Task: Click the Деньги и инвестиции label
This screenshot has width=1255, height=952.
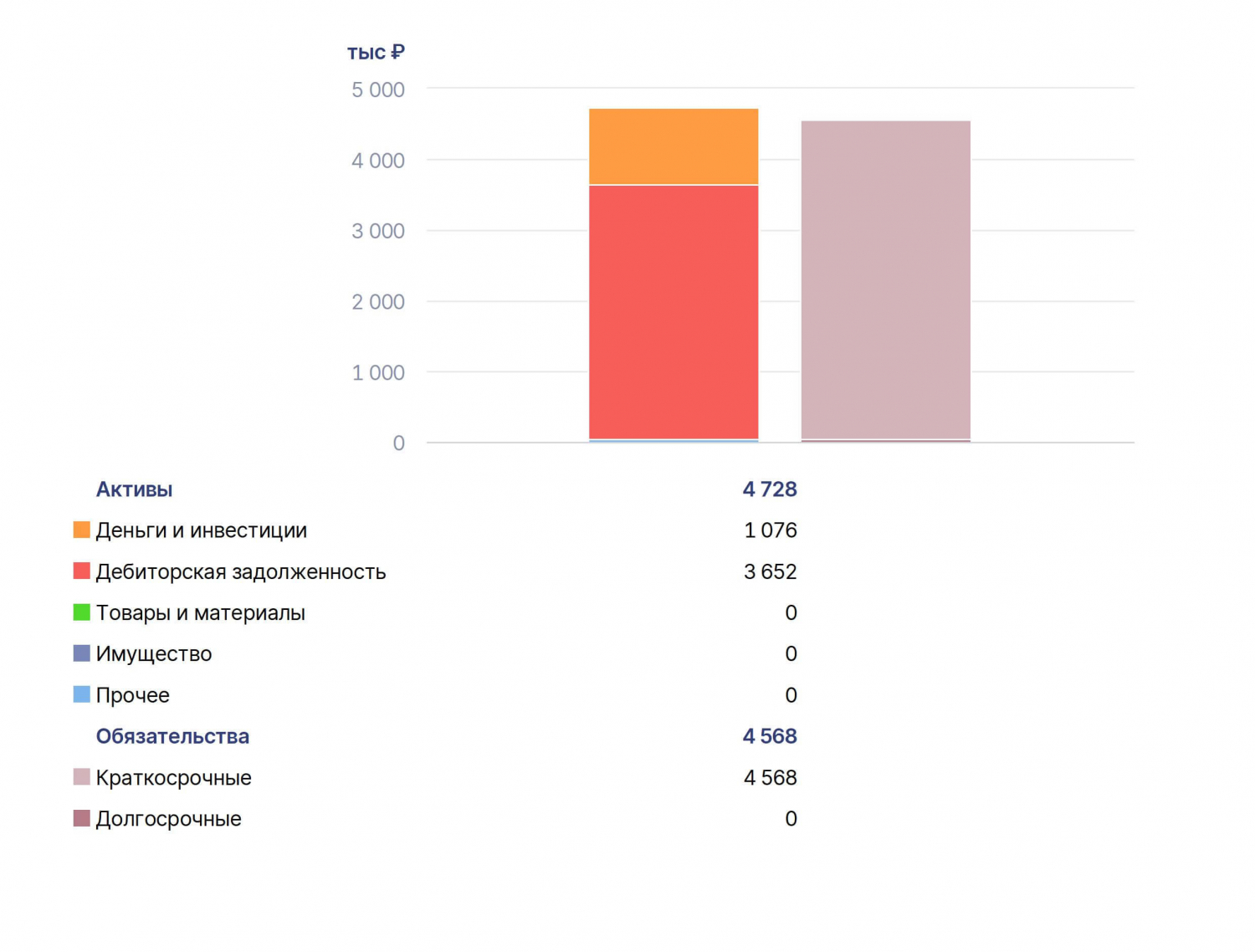Action: 201,530
